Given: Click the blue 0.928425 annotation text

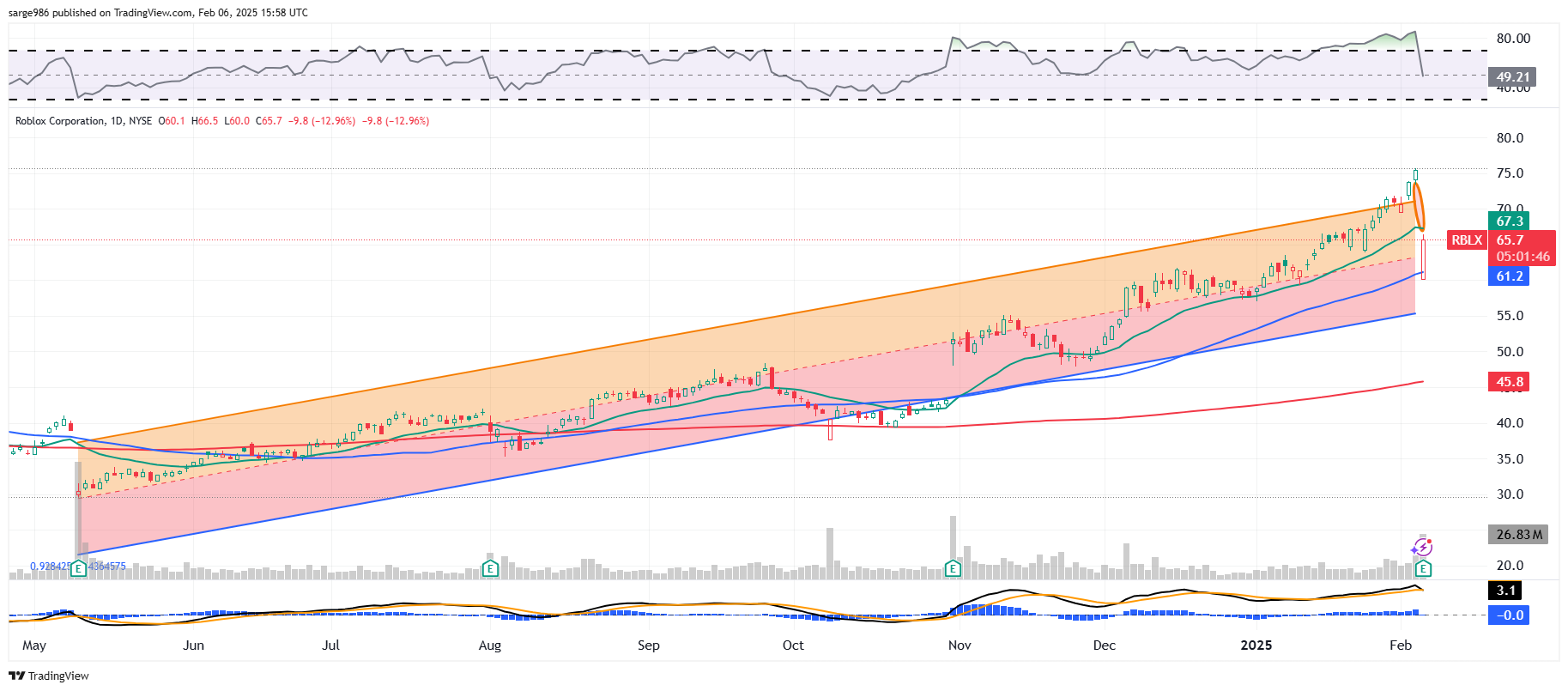Looking at the screenshot, I should pos(50,567).
